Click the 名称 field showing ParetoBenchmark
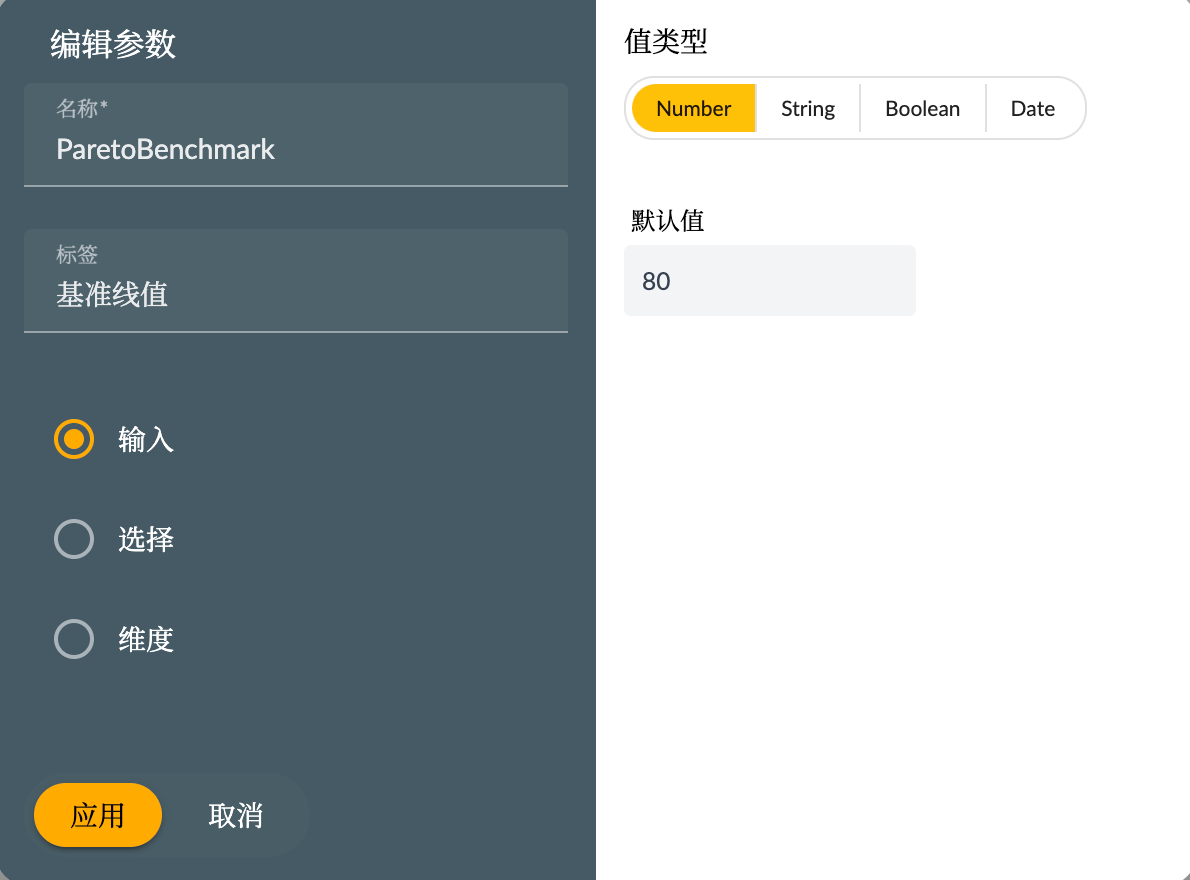The width and height of the screenshot is (1190, 880). (x=295, y=150)
